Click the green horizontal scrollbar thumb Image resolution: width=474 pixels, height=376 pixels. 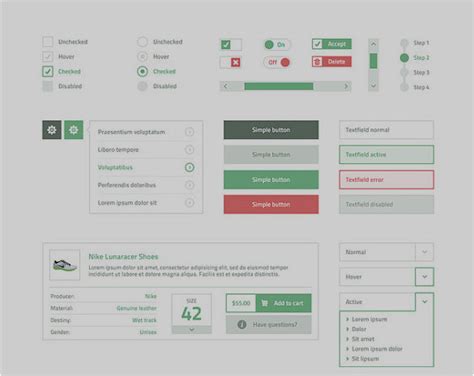pos(279,86)
